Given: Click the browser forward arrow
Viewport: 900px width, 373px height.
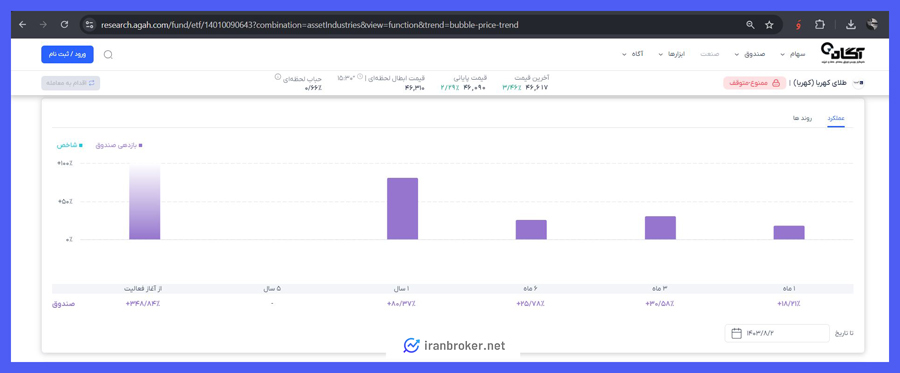Looking at the screenshot, I should tap(43, 25).
